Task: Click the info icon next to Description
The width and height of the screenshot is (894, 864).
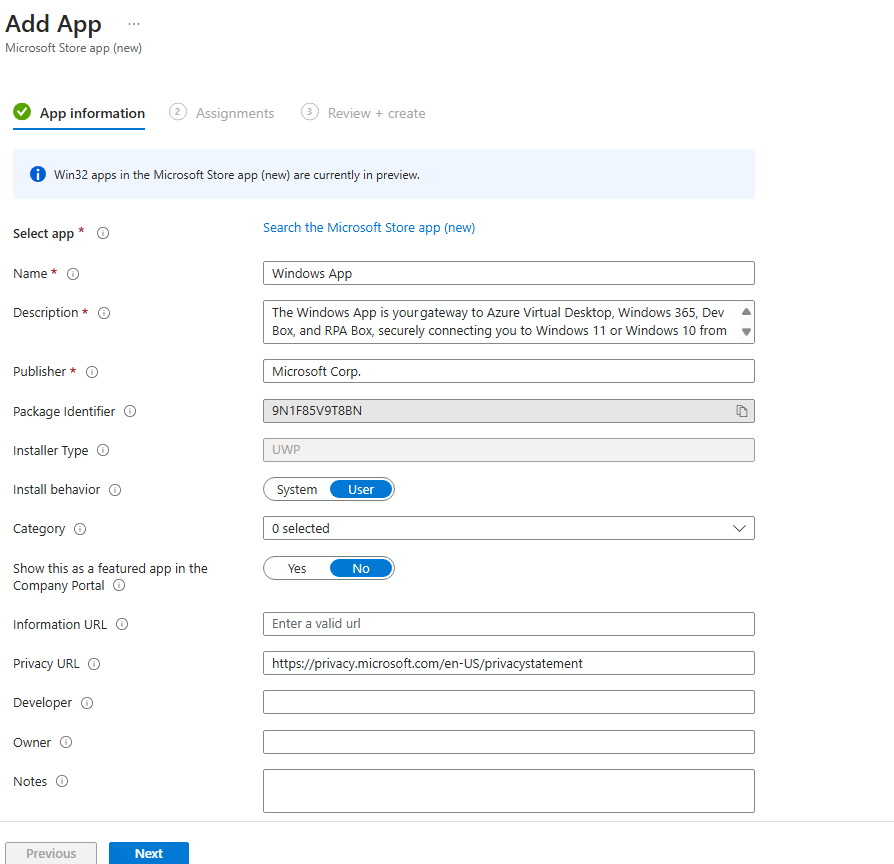Action: [104, 313]
